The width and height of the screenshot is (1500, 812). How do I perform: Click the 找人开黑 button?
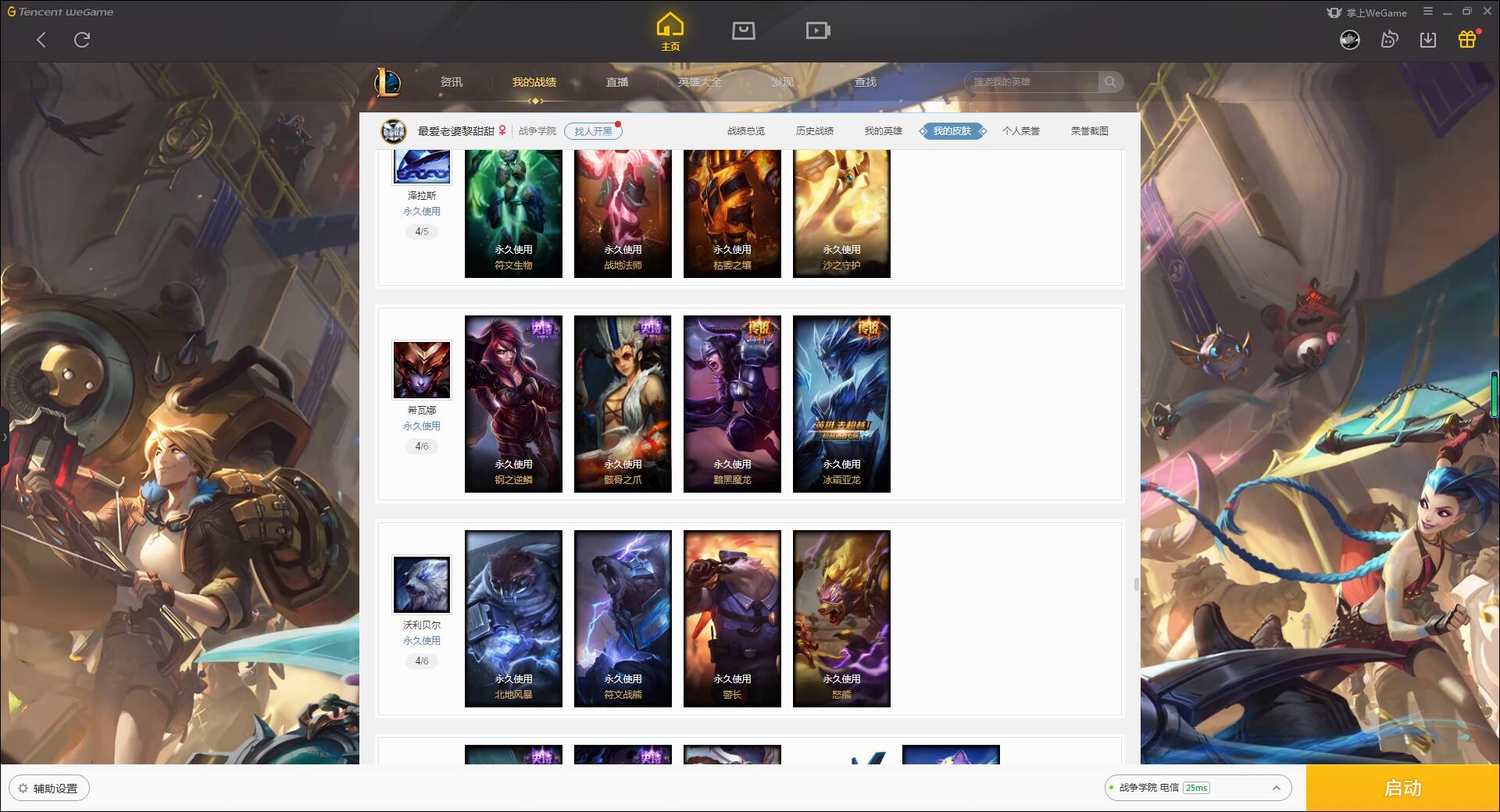[593, 131]
